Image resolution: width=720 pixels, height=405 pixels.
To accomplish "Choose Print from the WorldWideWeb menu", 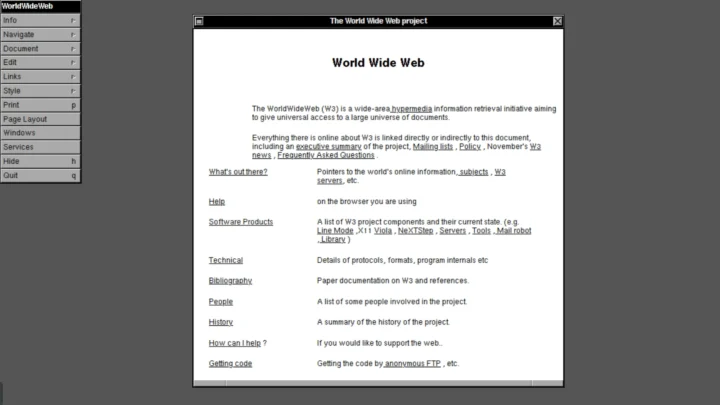I will click(x=40, y=105).
